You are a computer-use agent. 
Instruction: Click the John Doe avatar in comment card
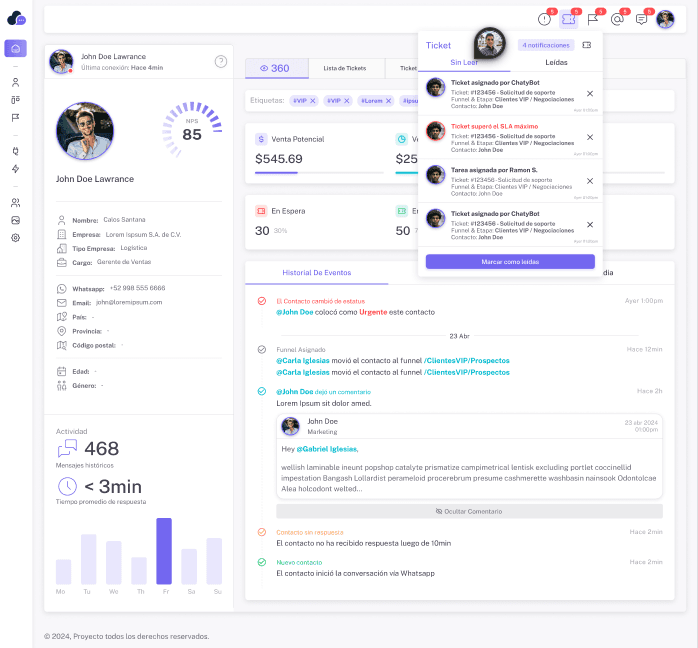[290, 426]
